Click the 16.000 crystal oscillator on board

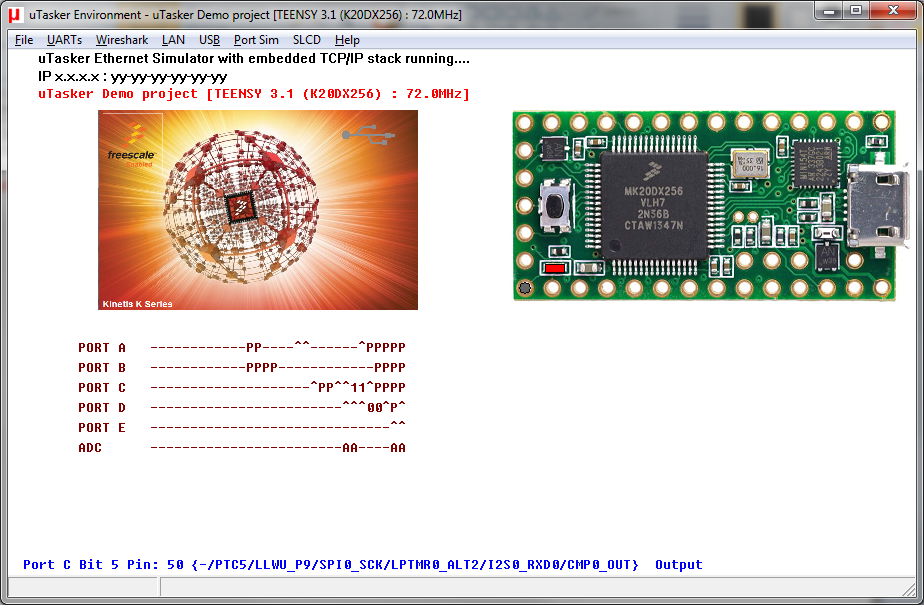click(x=751, y=164)
